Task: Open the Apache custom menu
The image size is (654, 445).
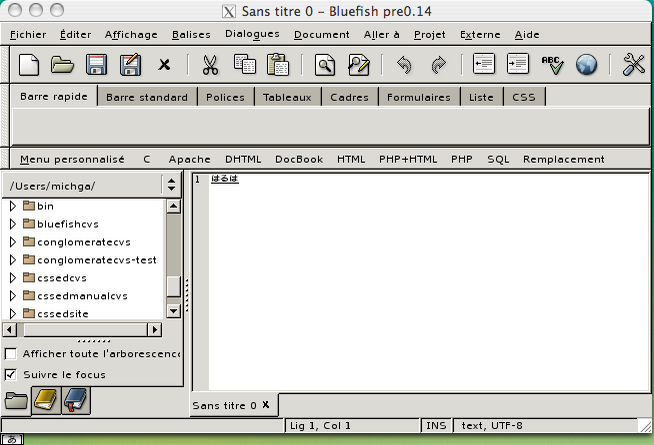Action: tap(189, 159)
